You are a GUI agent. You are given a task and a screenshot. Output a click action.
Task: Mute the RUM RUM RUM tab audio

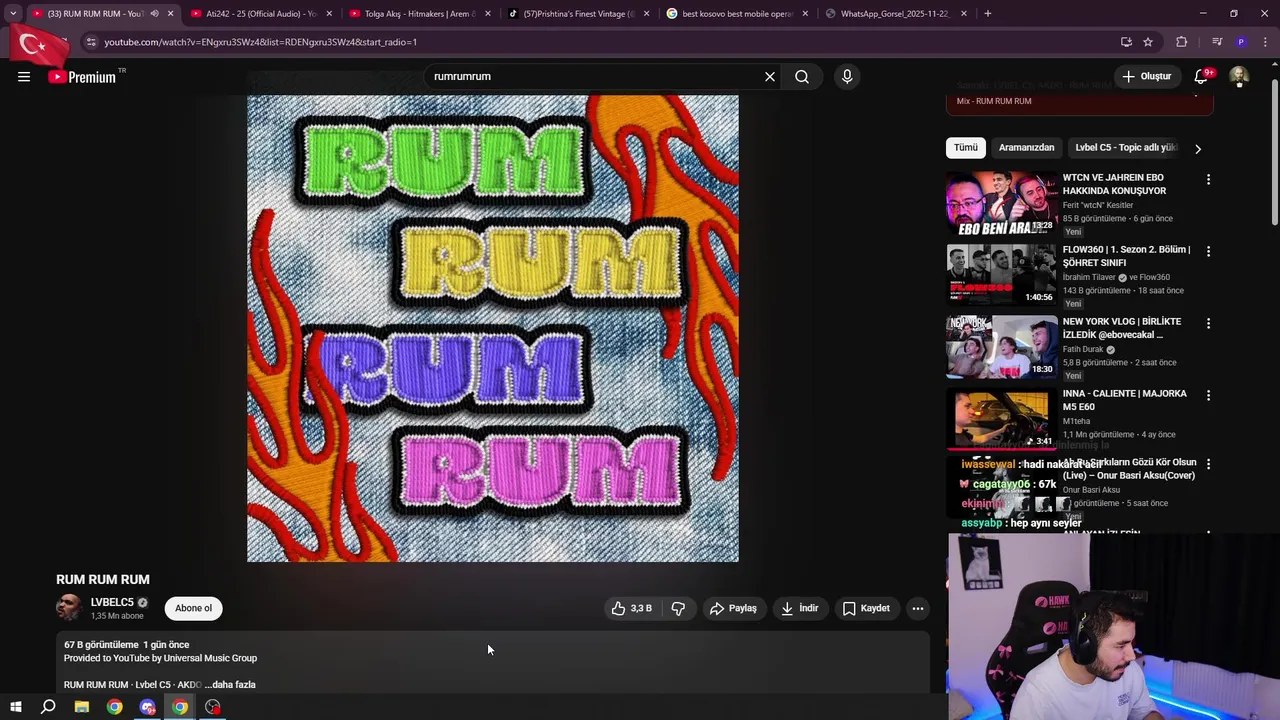point(154,14)
